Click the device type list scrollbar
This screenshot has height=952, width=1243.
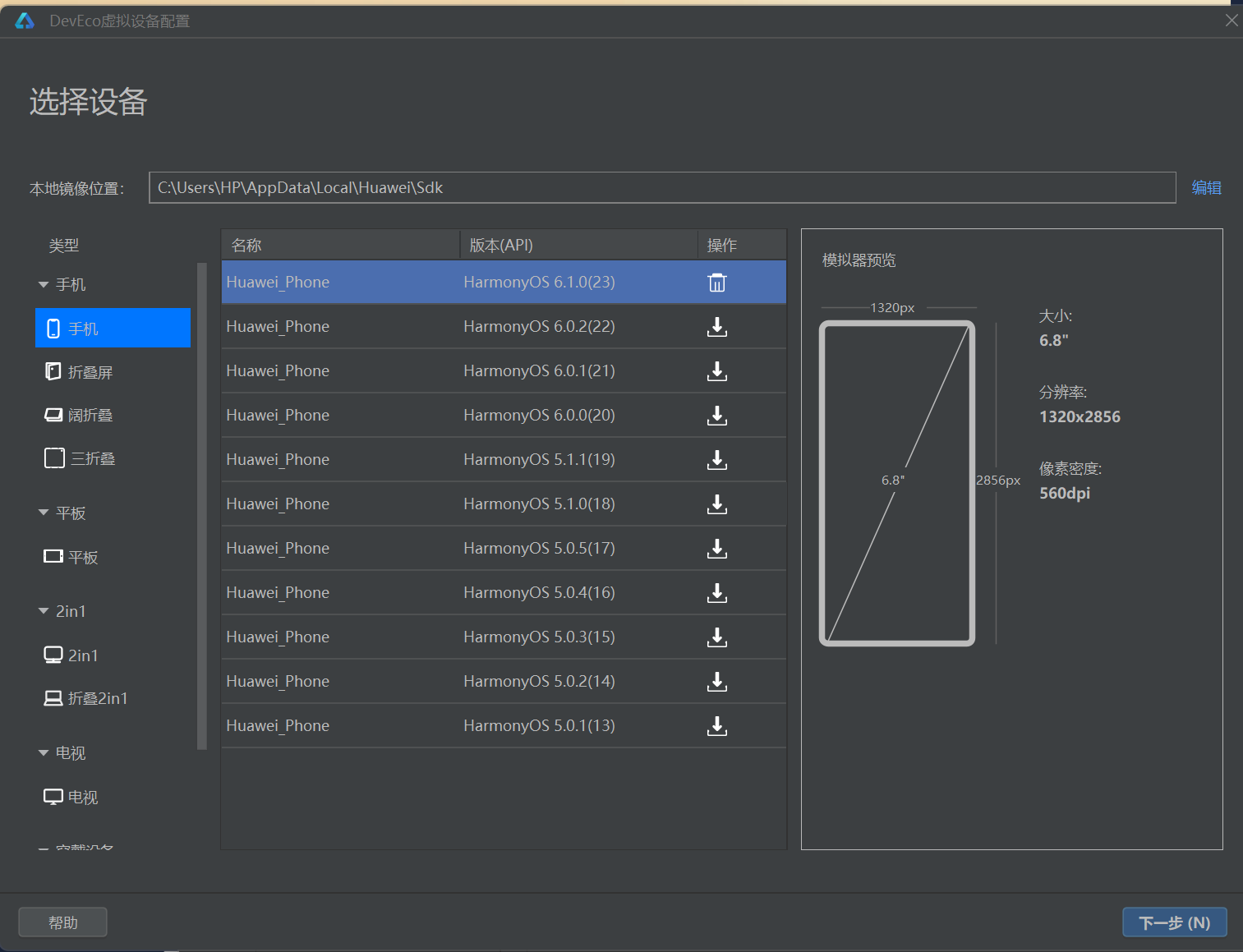coord(202,506)
